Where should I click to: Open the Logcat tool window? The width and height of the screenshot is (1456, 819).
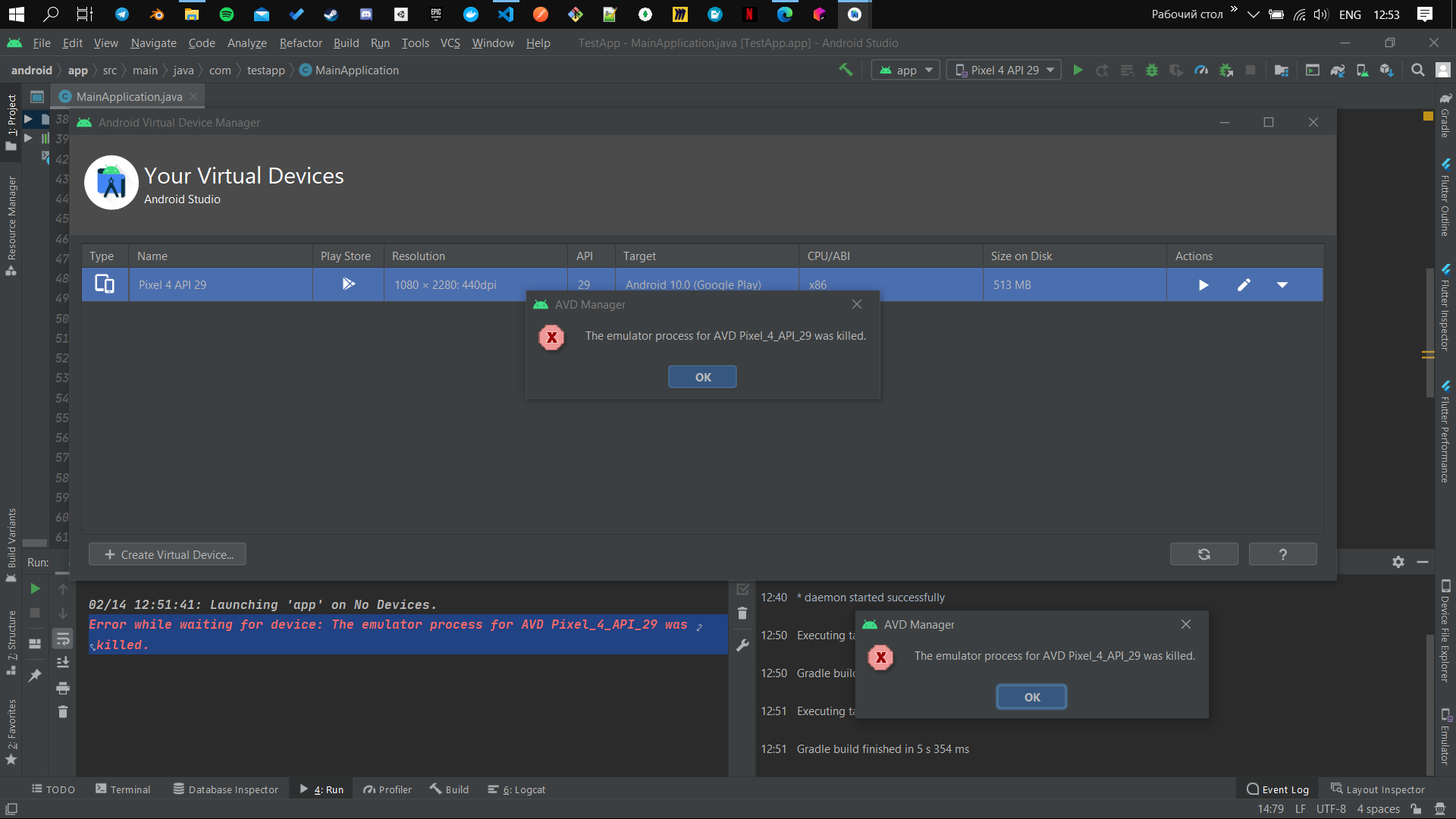(x=516, y=789)
